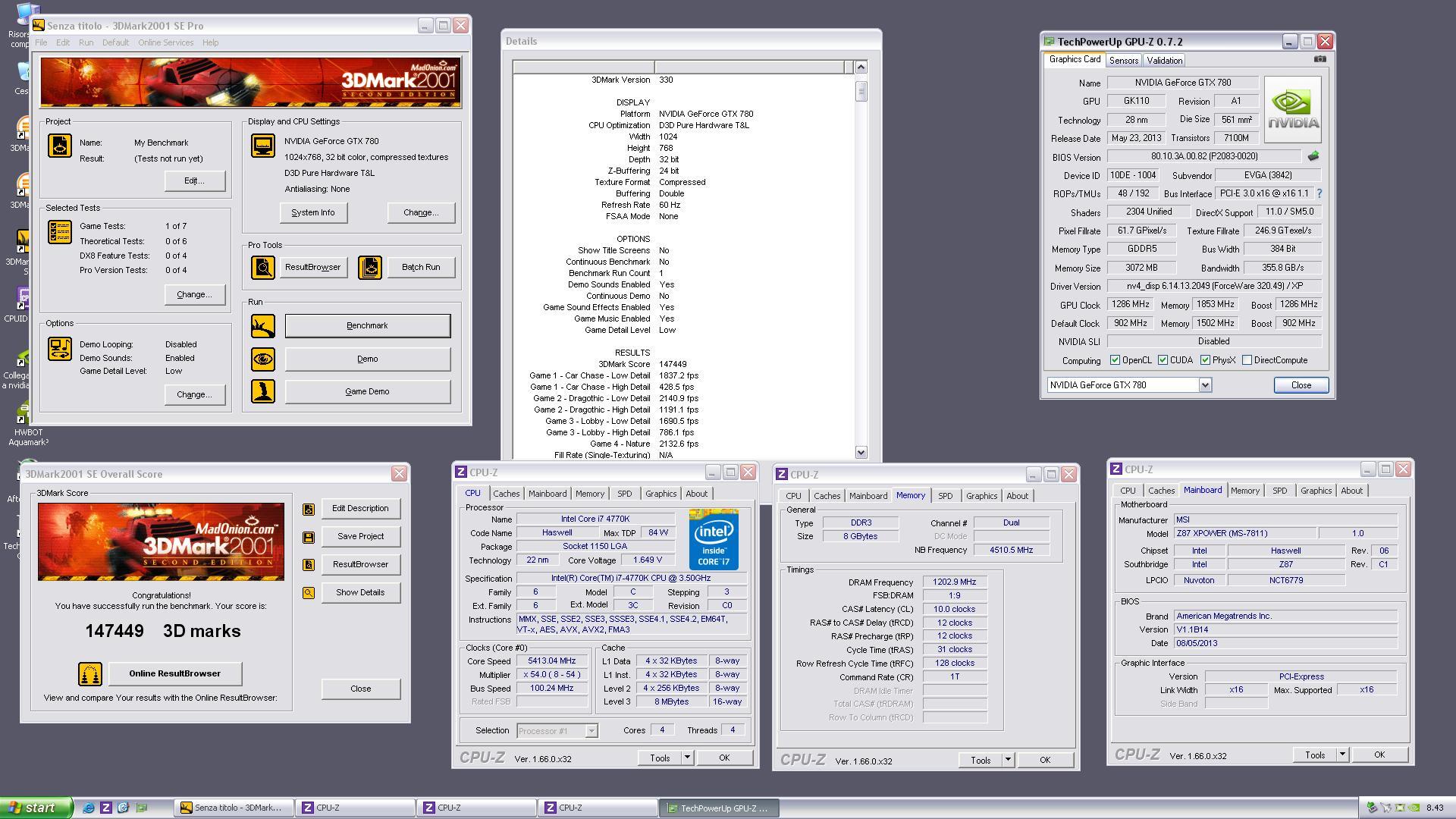Image resolution: width=1456 pixels, height=819 pixels.
Task: Open HWBOT Aquamark3 desktop shortcut
Action: click(x=28, y=426)
